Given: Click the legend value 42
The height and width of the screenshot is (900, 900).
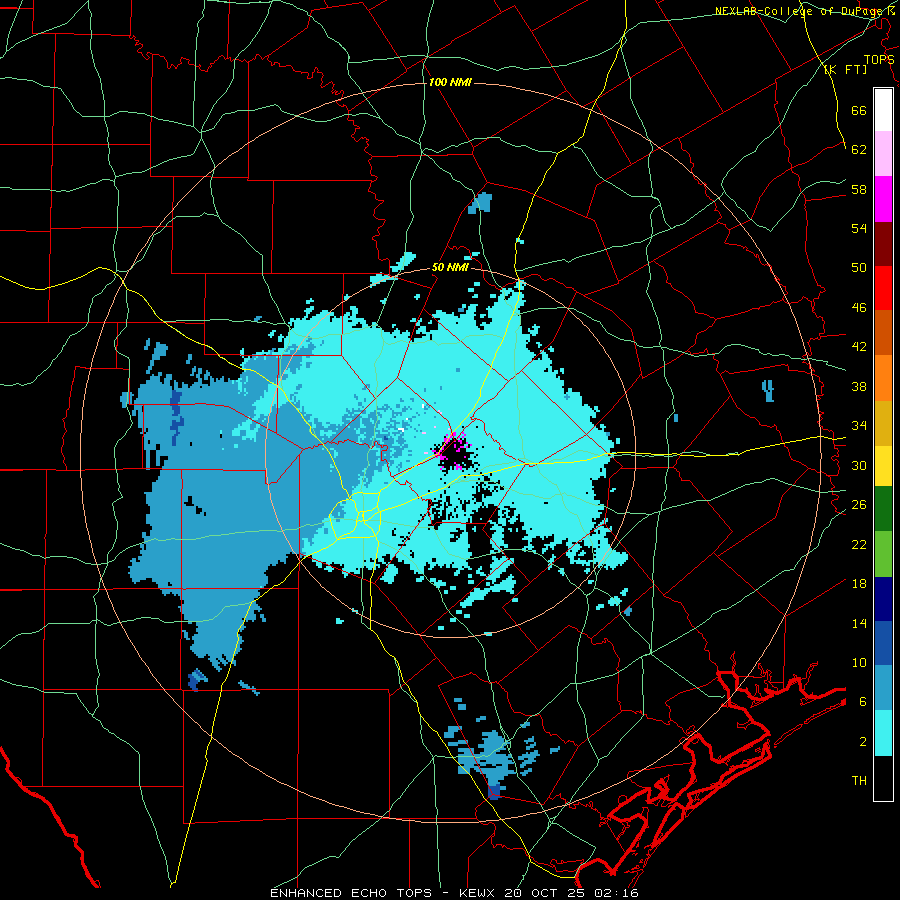Looking at the screenshot, I should click(859, 347).
